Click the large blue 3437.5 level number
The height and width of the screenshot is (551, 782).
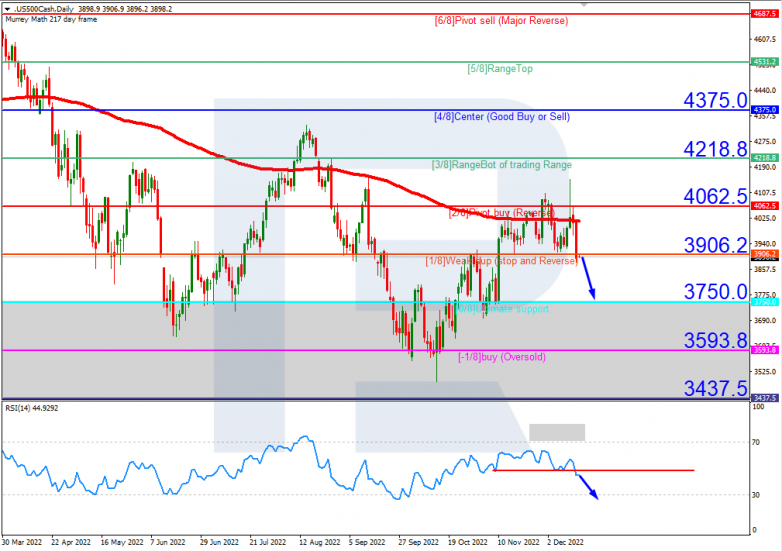715,388
